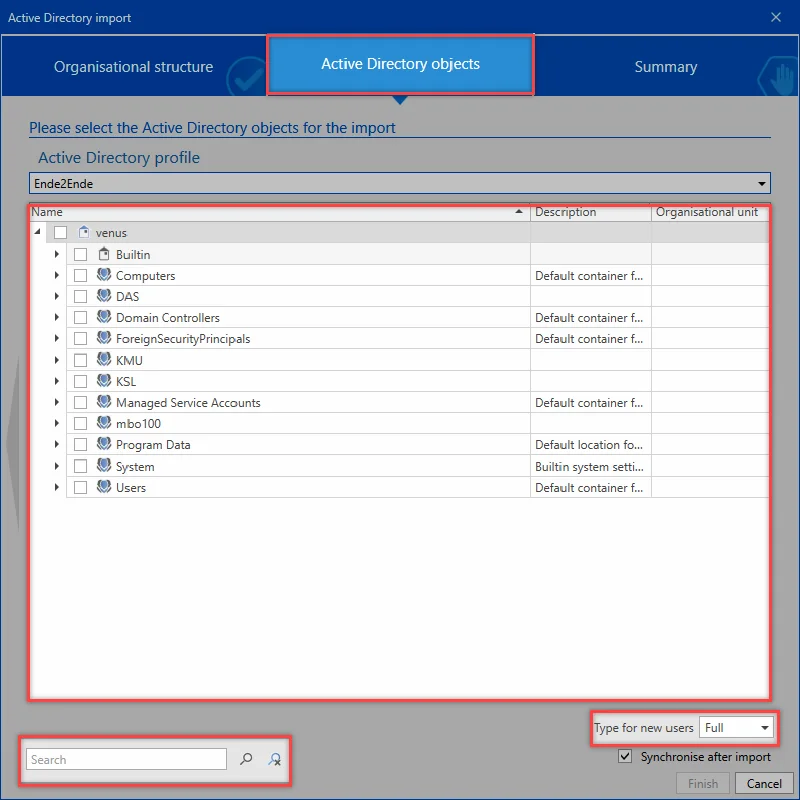
Task: Click the Finish button
Action: pyautogui.click(x=703, y=783)
